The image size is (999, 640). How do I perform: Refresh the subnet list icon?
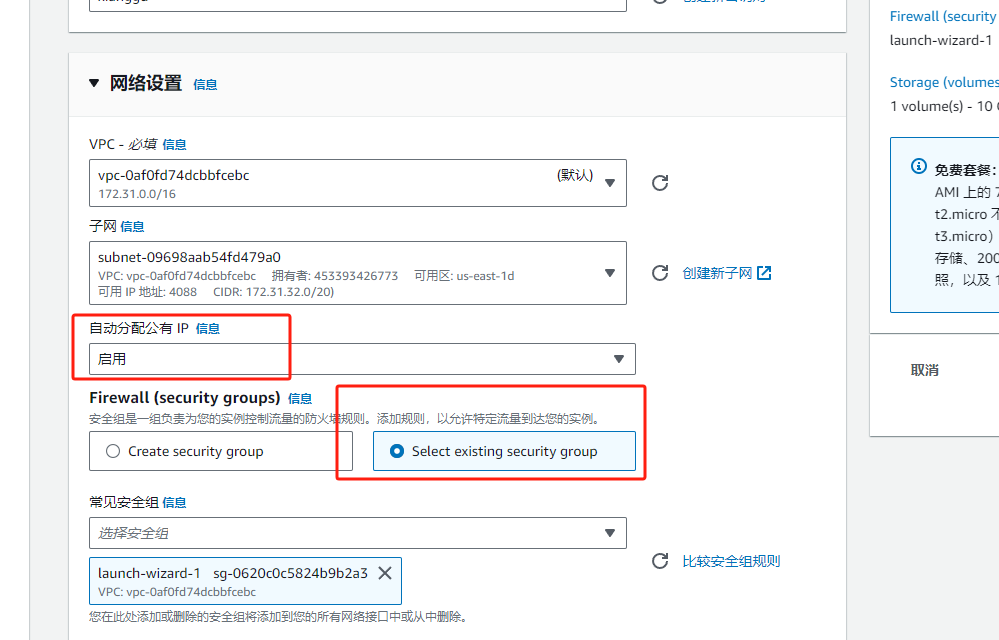click(660, 273)
